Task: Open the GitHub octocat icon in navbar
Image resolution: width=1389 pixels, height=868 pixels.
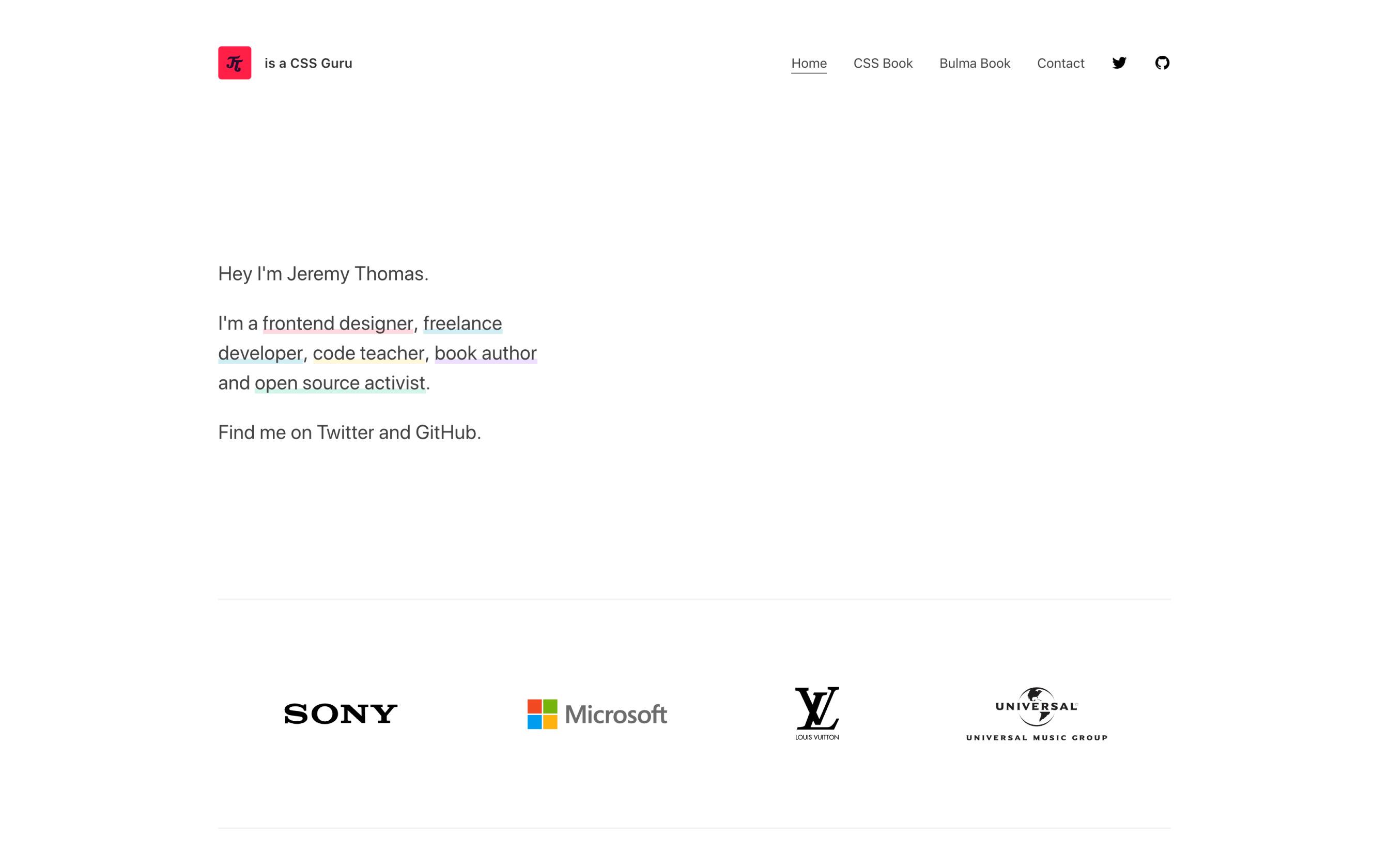Action: (x=1162, y=63)
